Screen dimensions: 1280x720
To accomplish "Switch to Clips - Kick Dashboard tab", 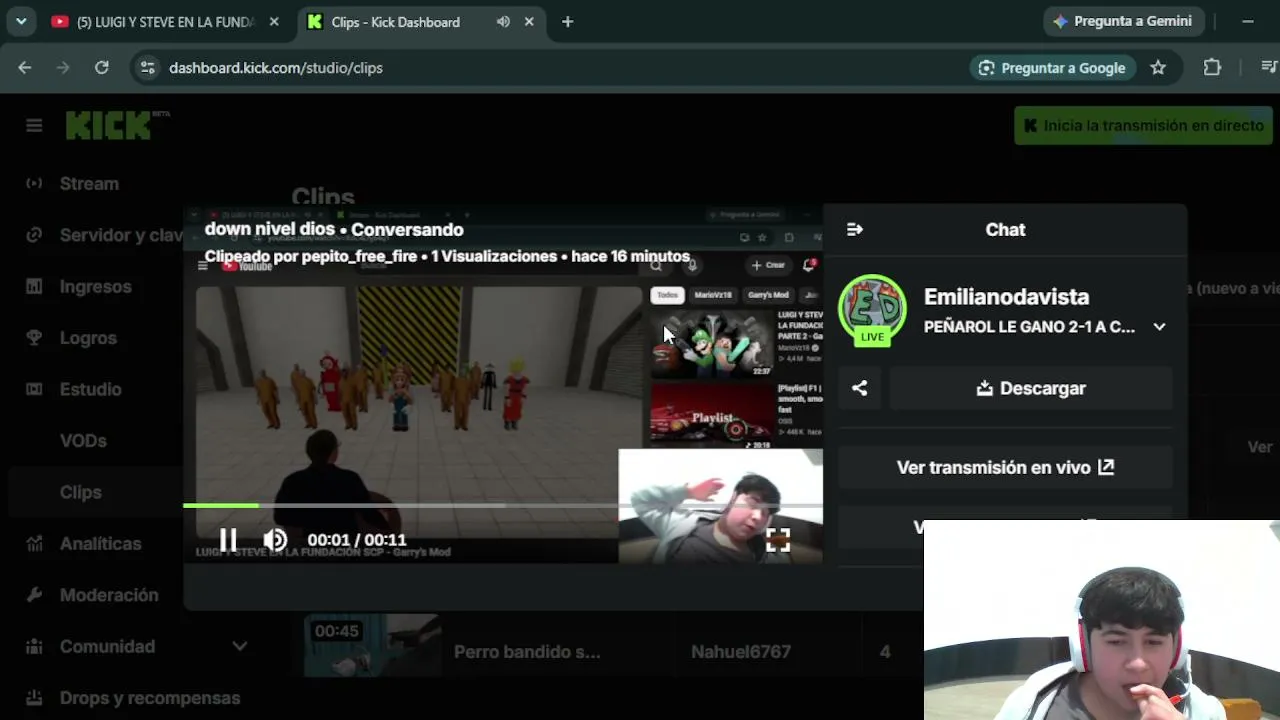I will (x=397, y=22).
